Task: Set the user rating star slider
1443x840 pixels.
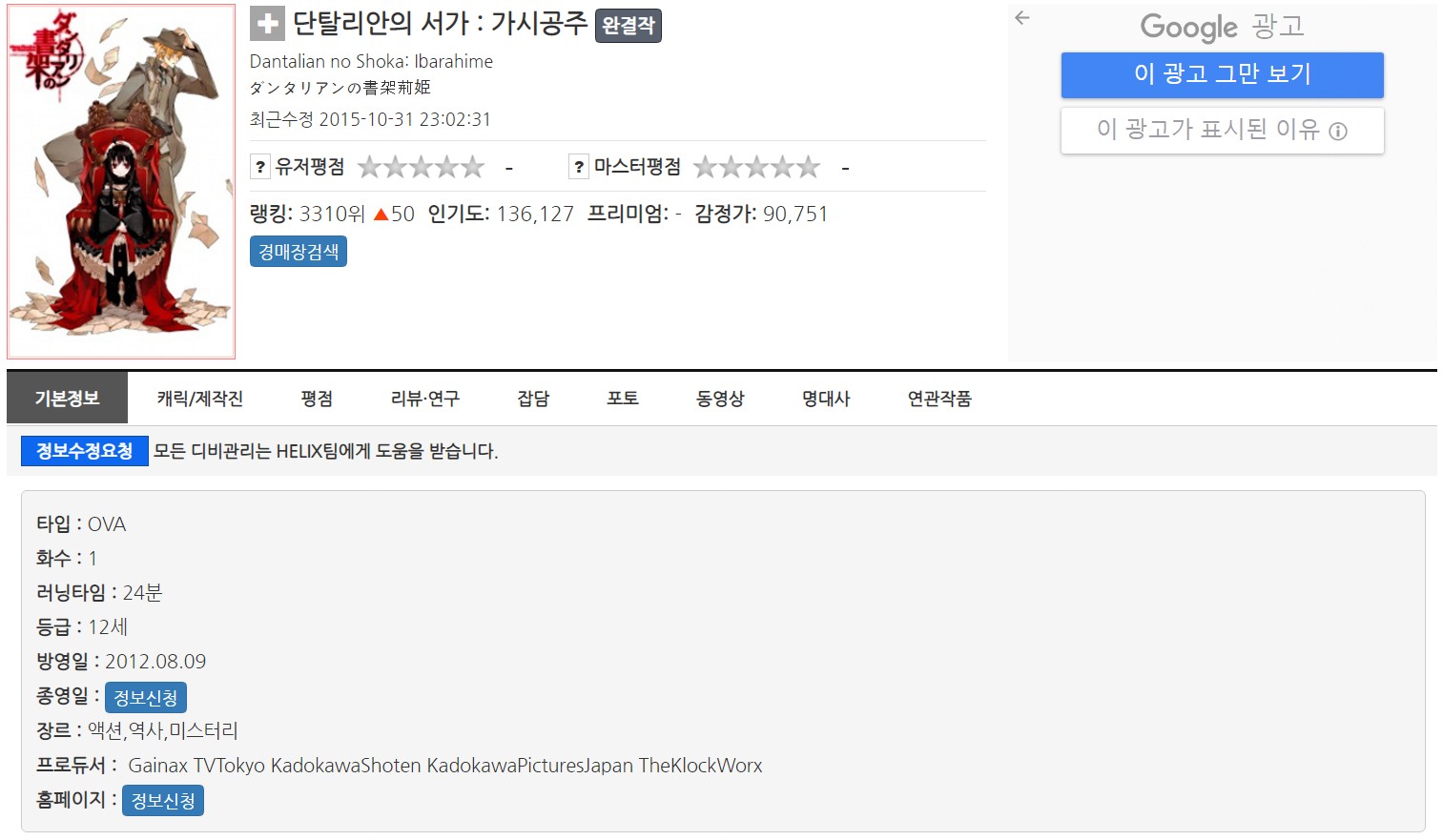Action: click(421, 168)
